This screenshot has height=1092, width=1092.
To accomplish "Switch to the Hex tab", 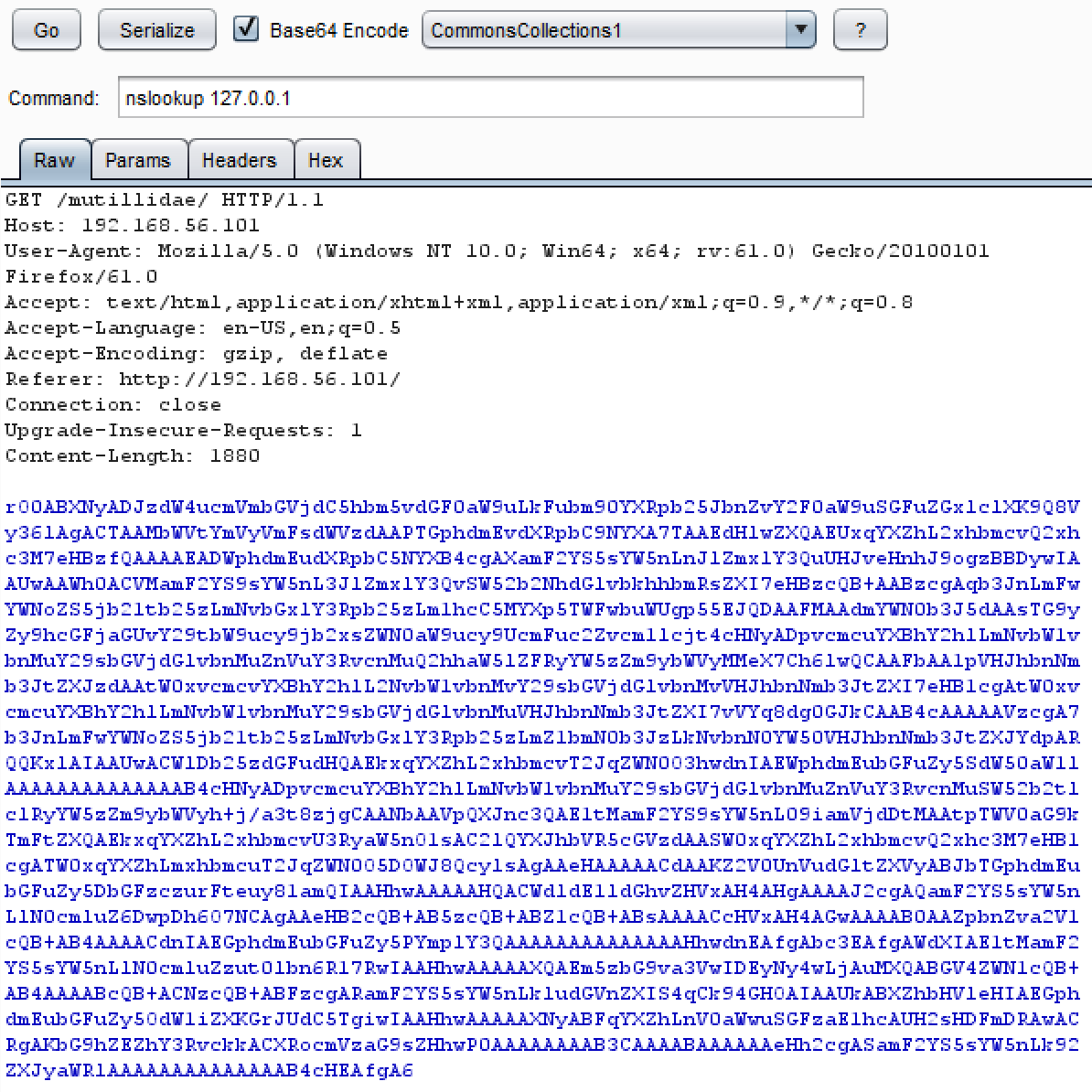I will click(326, 159).
